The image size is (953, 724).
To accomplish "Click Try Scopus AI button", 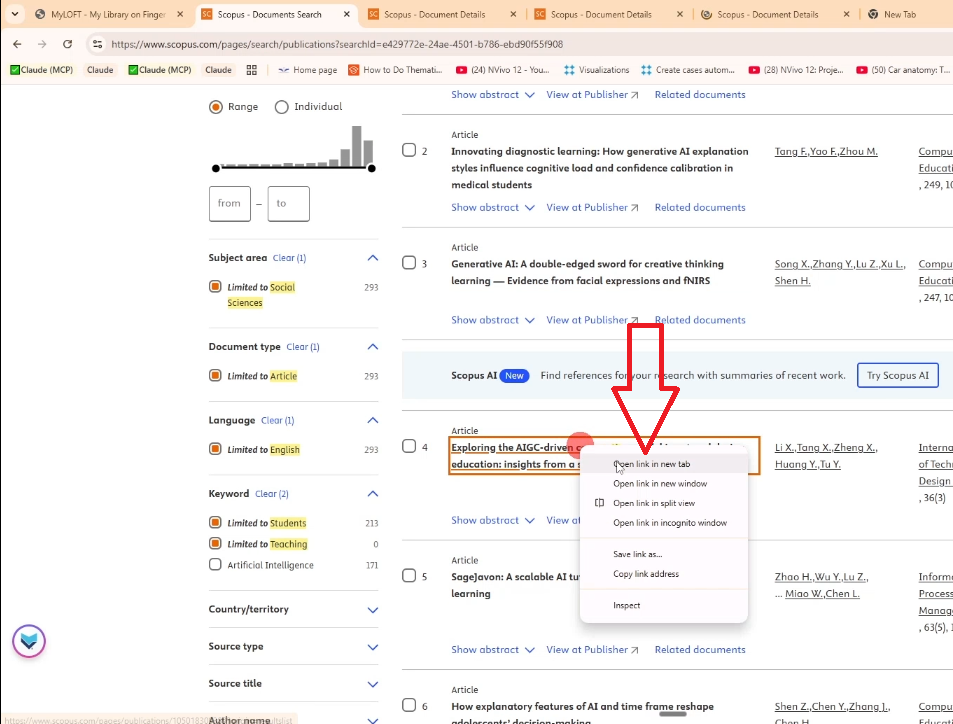I will click(898, 375).
